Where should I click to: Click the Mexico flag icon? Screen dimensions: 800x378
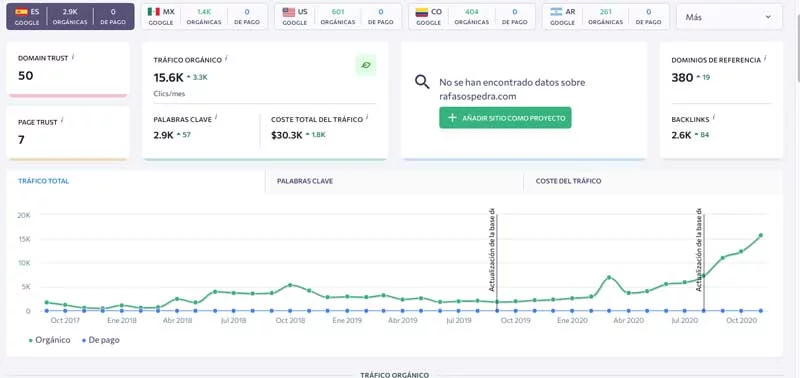point(154,12)
